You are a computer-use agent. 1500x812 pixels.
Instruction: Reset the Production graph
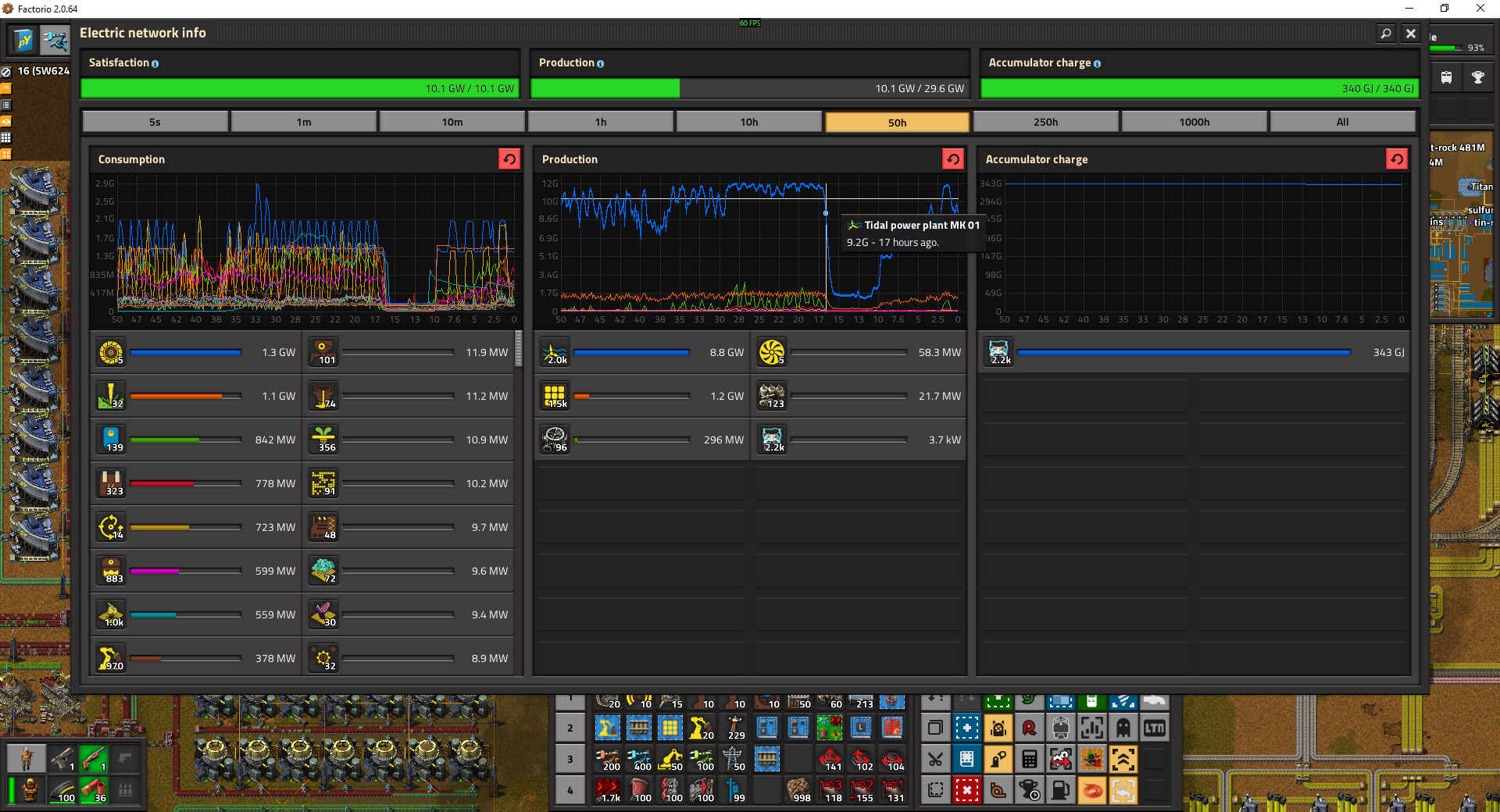click(953, 159)
